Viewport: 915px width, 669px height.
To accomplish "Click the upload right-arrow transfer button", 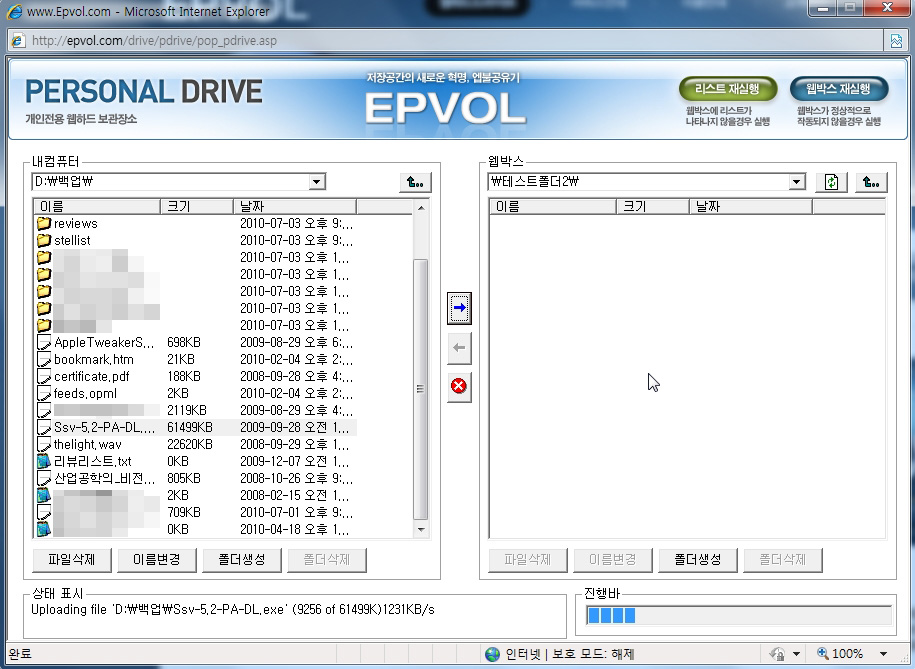I will point(459,308).
